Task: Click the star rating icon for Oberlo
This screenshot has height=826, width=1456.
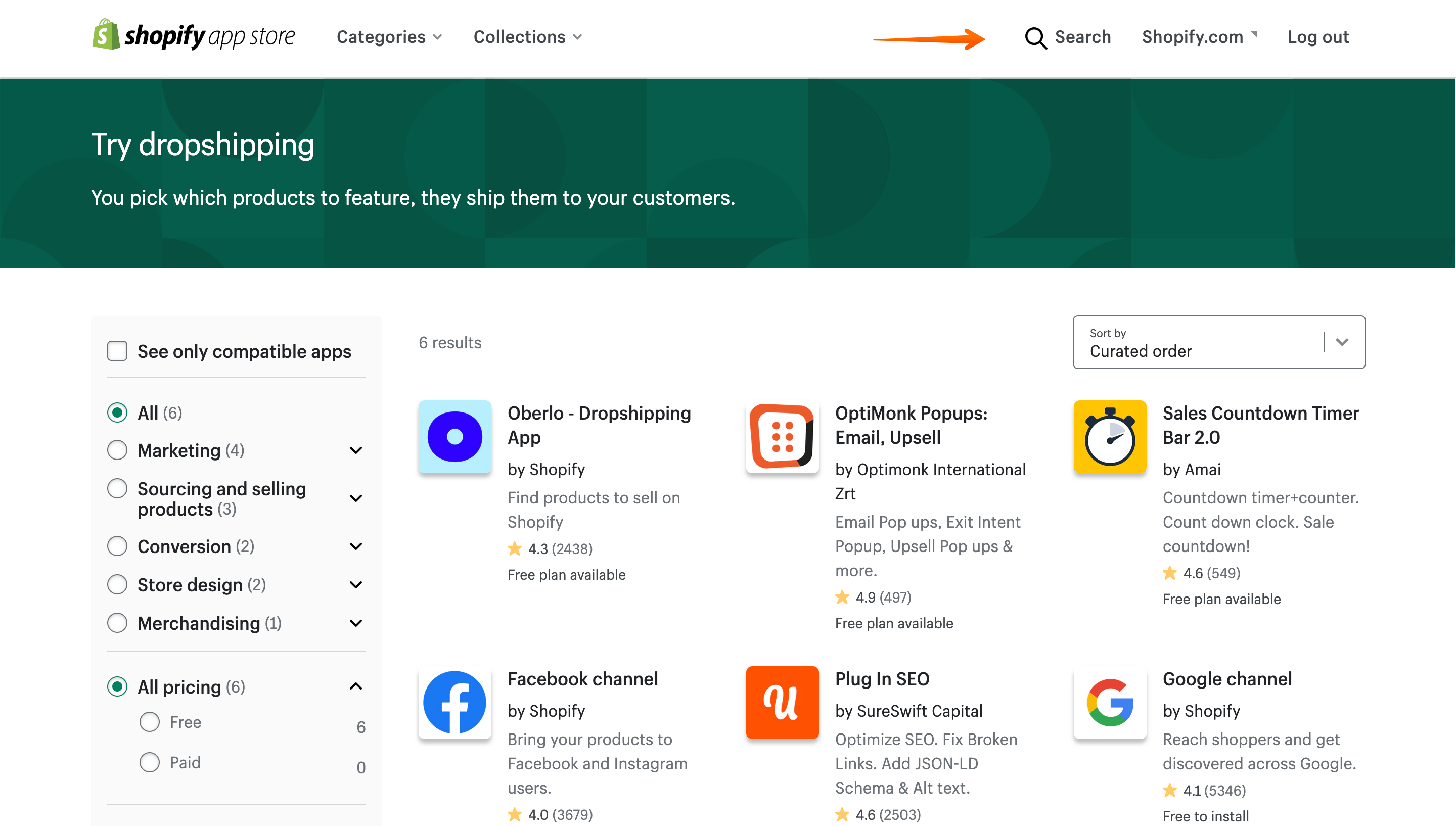Action: 515,548
